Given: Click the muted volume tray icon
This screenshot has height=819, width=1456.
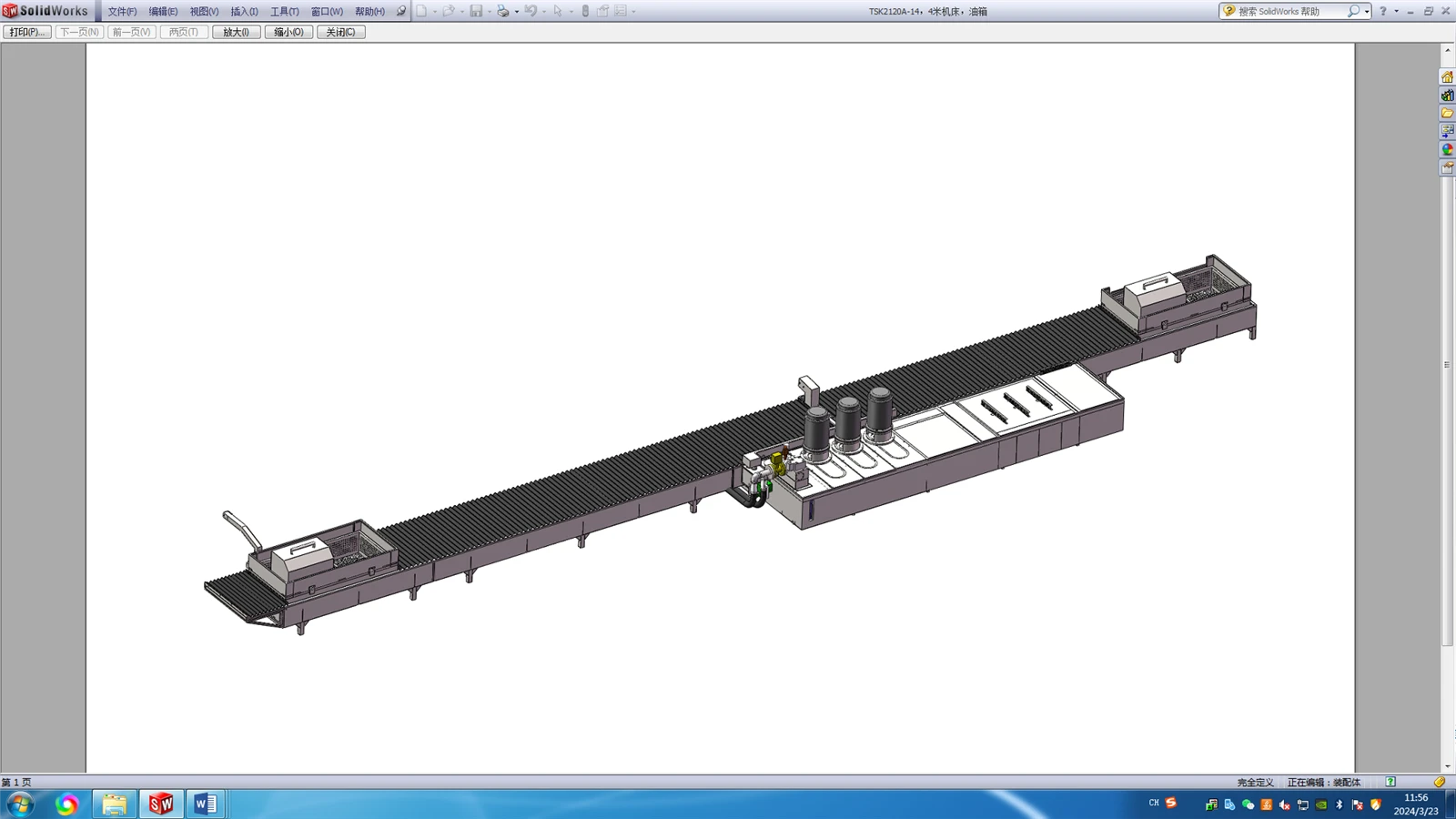Looking at the screenshot, I should pos(1284,804).
